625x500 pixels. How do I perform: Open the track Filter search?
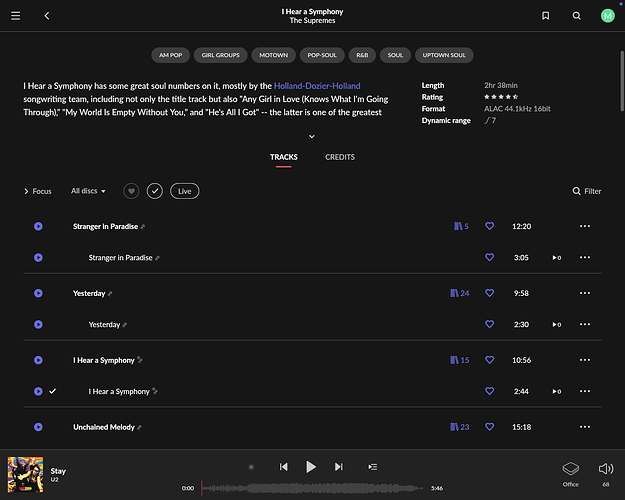pos(587,191)
